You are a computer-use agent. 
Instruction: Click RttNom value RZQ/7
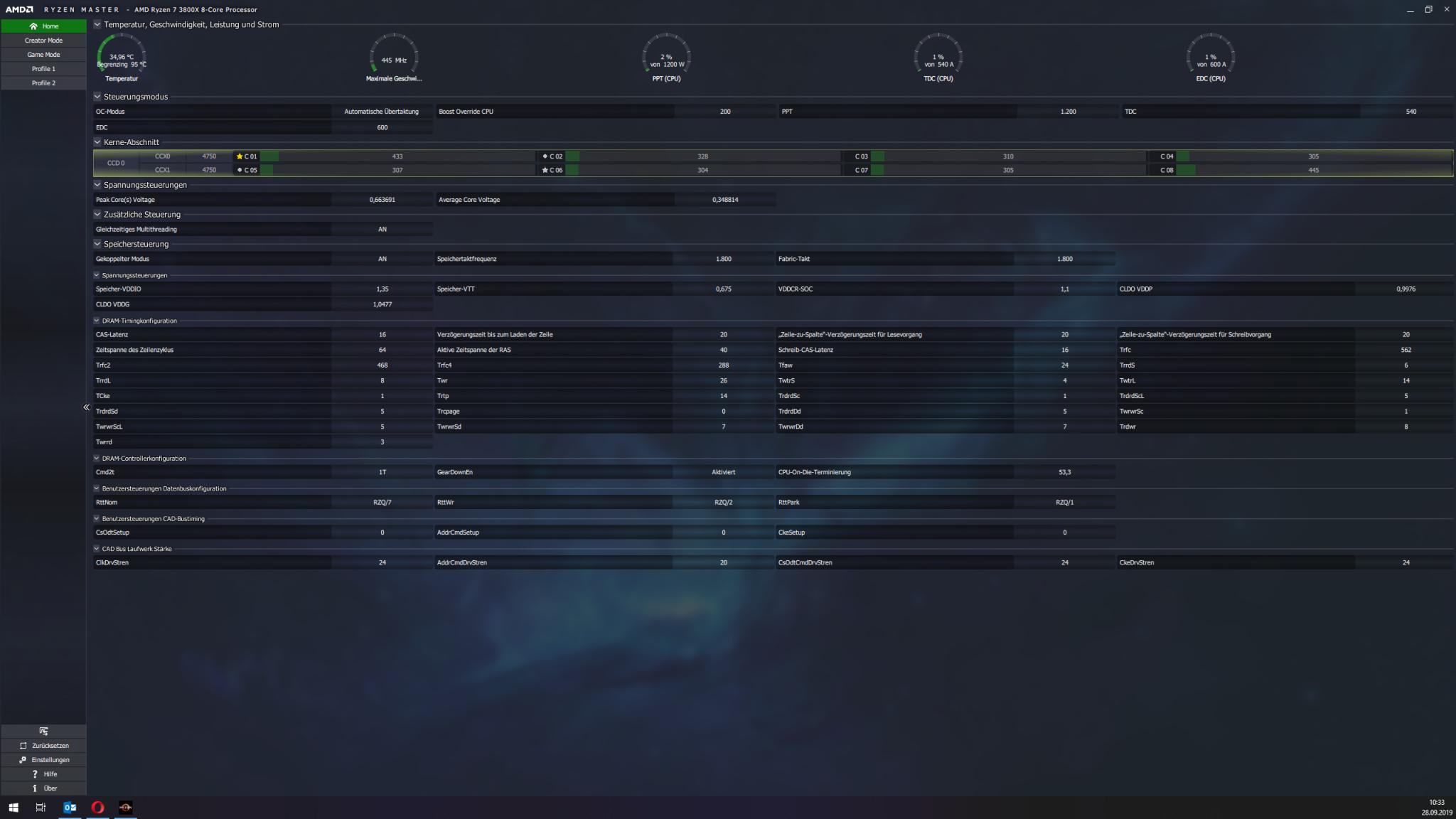point(382,502)
